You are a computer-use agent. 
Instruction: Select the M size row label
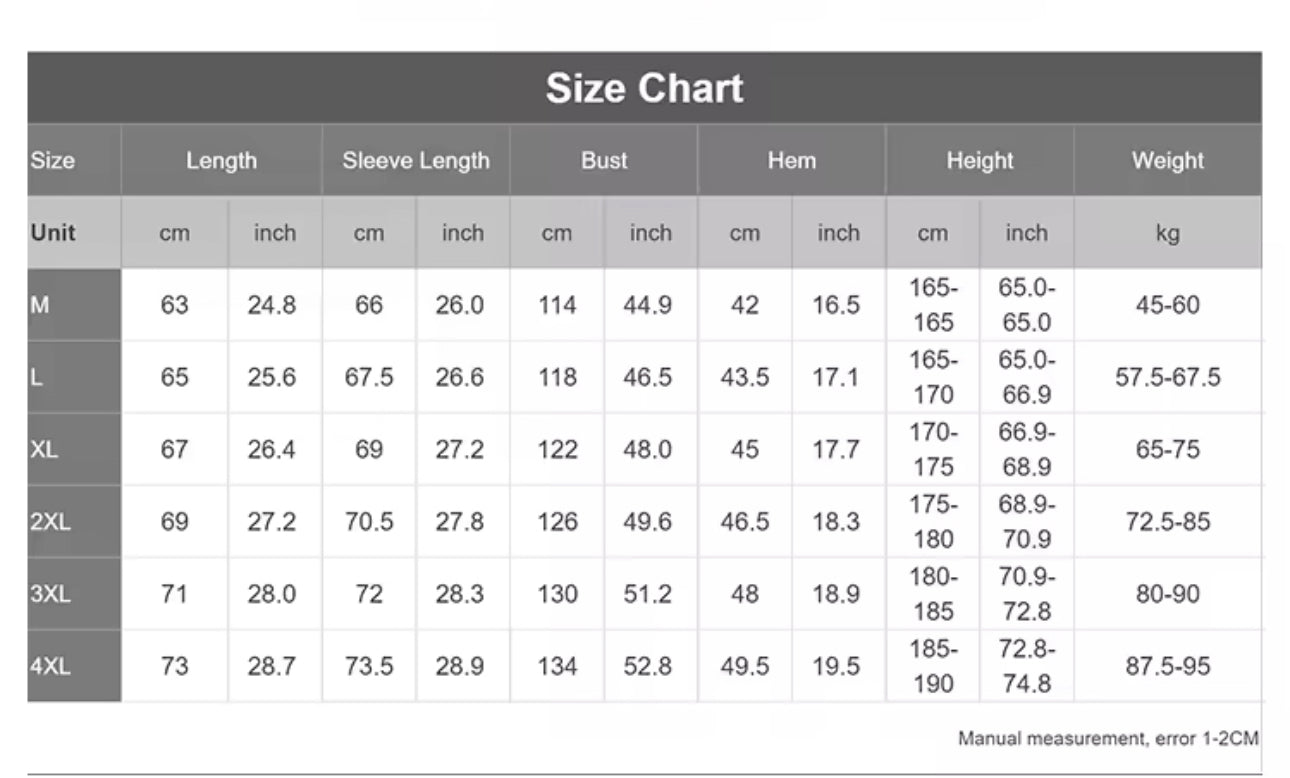coord(40,305)
